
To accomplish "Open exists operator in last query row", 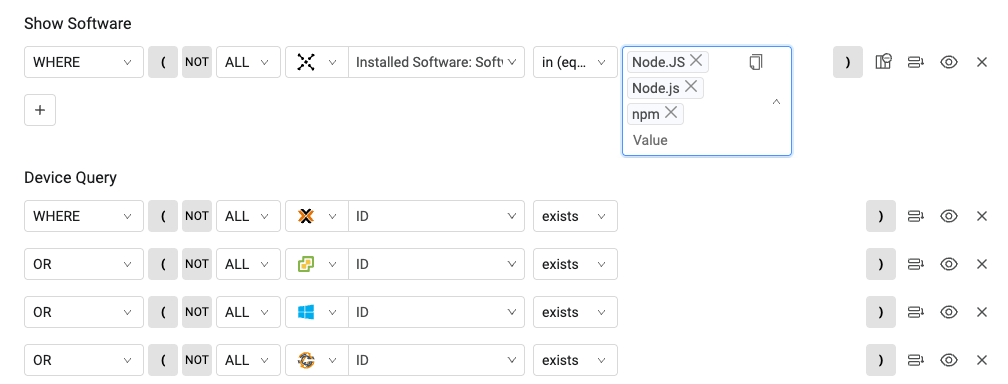I will click(575, 360).
